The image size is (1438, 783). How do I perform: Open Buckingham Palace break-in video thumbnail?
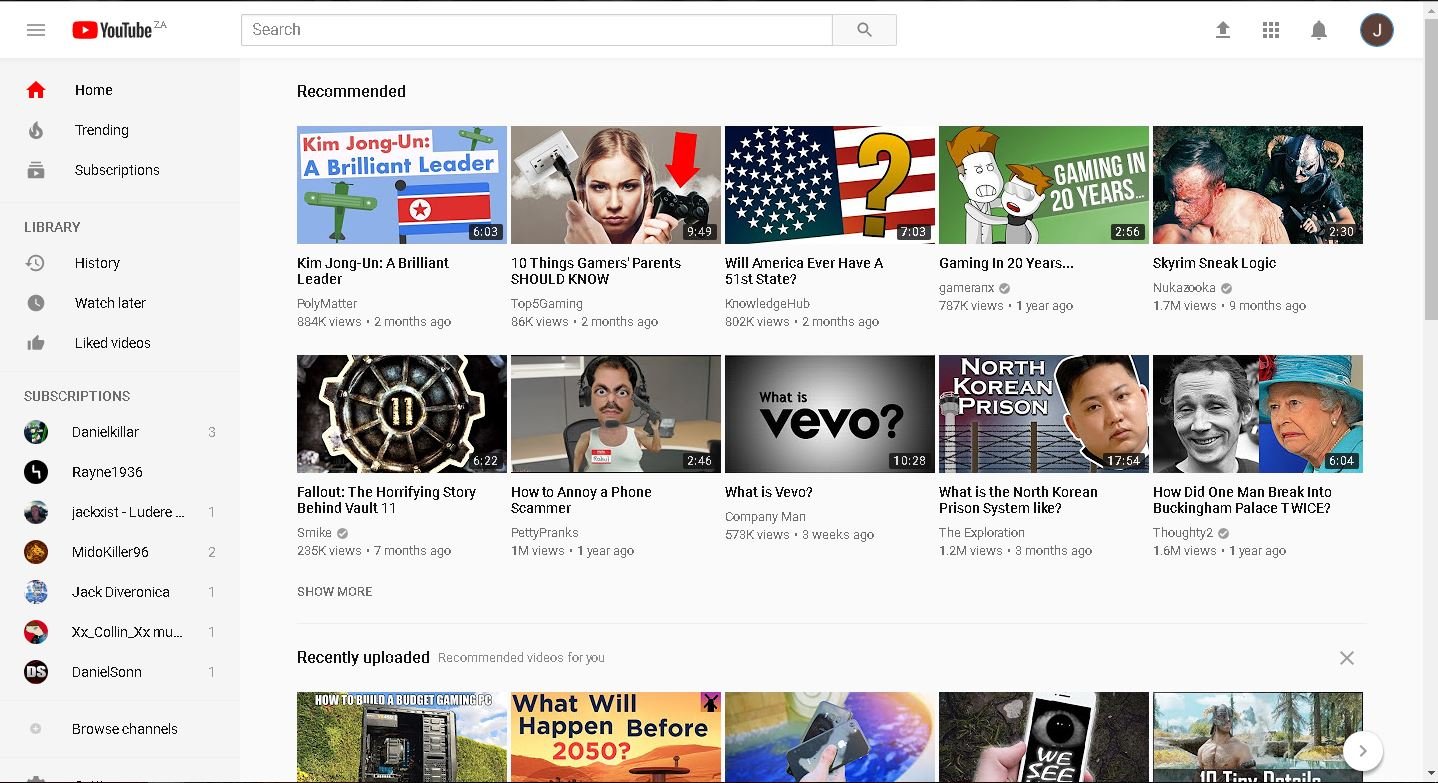tap(1258, 414)
